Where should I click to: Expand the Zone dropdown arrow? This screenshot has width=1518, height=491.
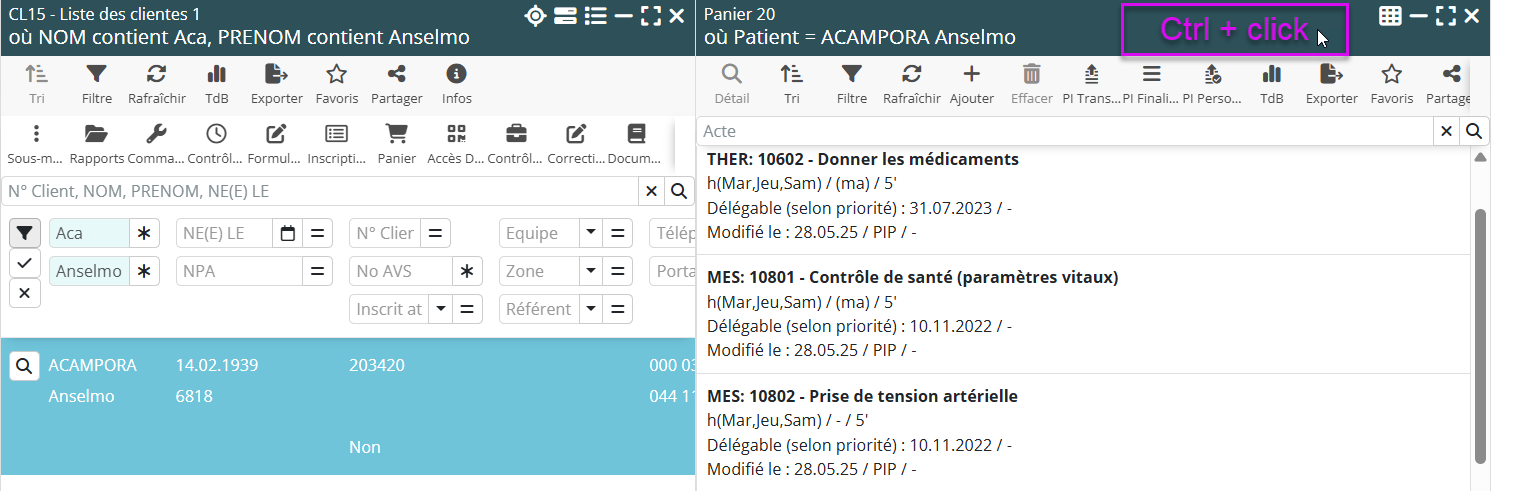click(x=590, y=271)
